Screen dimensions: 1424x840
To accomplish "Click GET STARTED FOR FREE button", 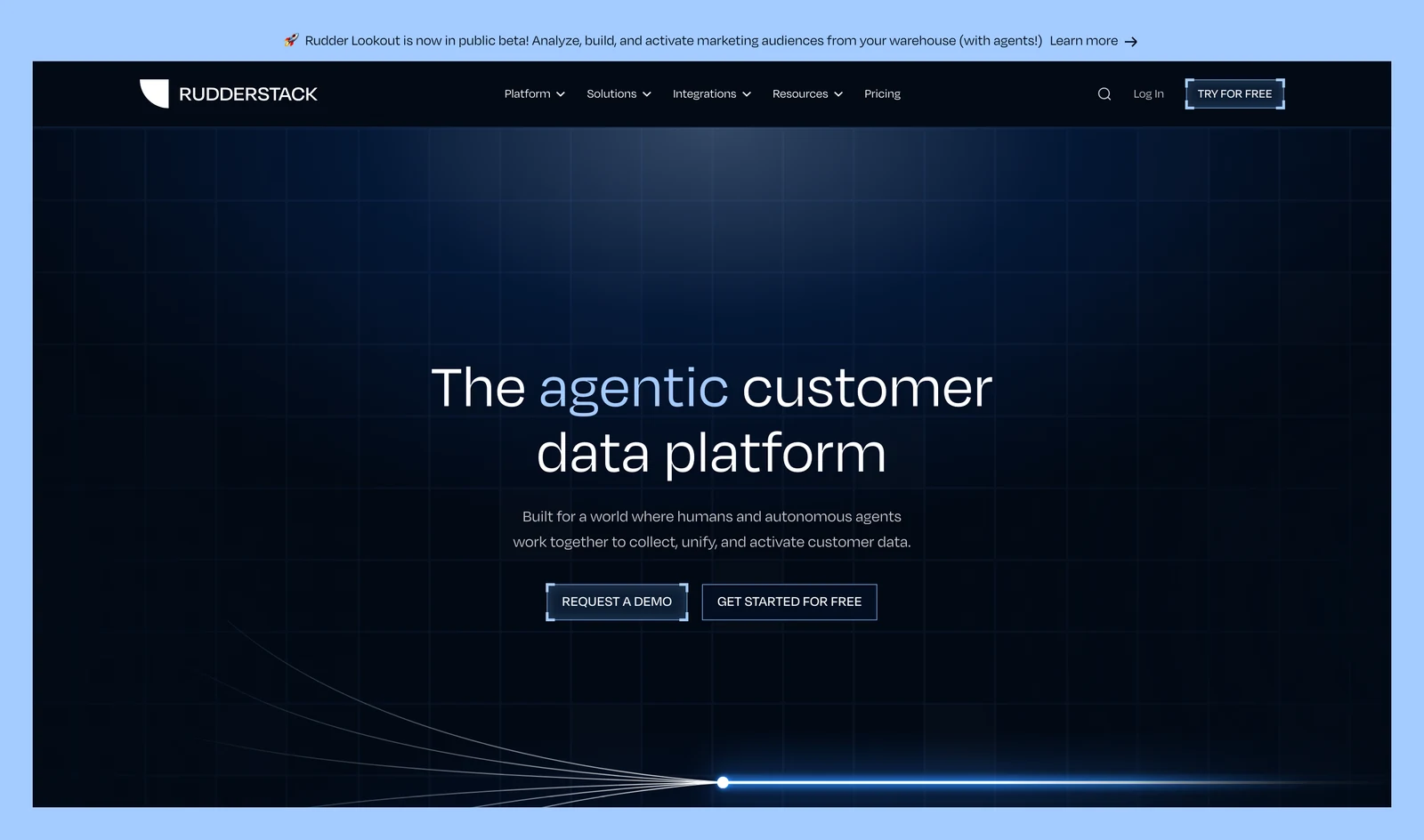I will click(x=789, y=602).
